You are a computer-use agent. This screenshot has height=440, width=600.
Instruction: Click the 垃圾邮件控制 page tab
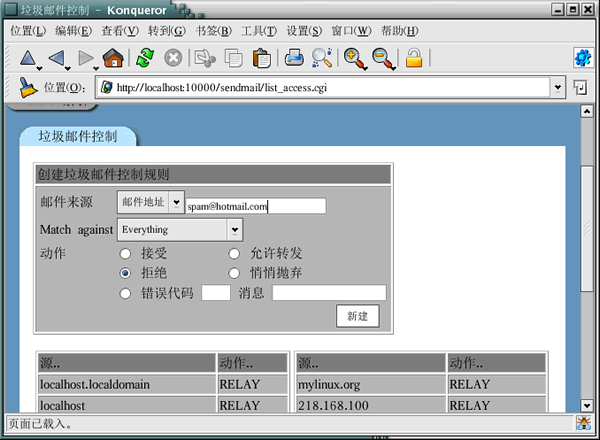tap(78, 136)
